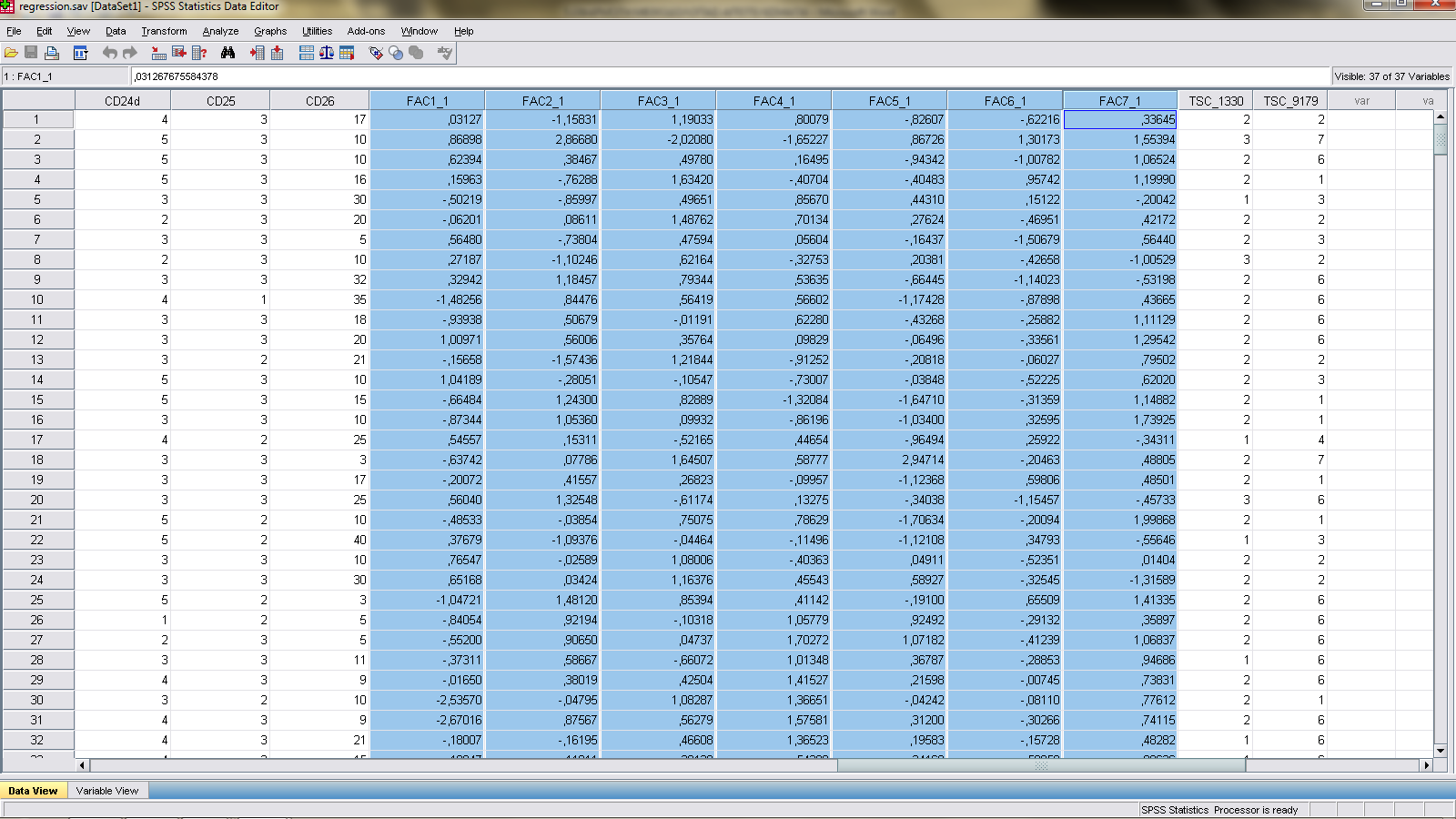The width and height of the screenshot is (1456, 819).
Task: Click the Save file toolbar icon
Action: tap(31, 53)
